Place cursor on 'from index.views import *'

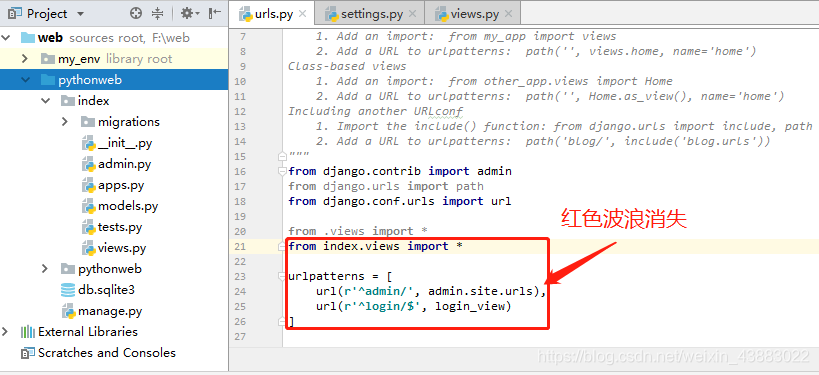(375, 246)
